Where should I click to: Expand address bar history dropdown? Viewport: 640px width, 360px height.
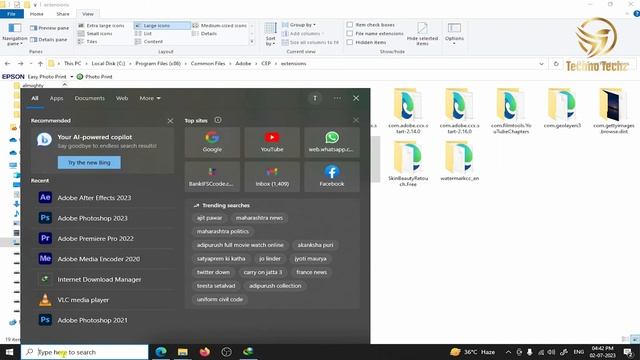tap(541, 64)
